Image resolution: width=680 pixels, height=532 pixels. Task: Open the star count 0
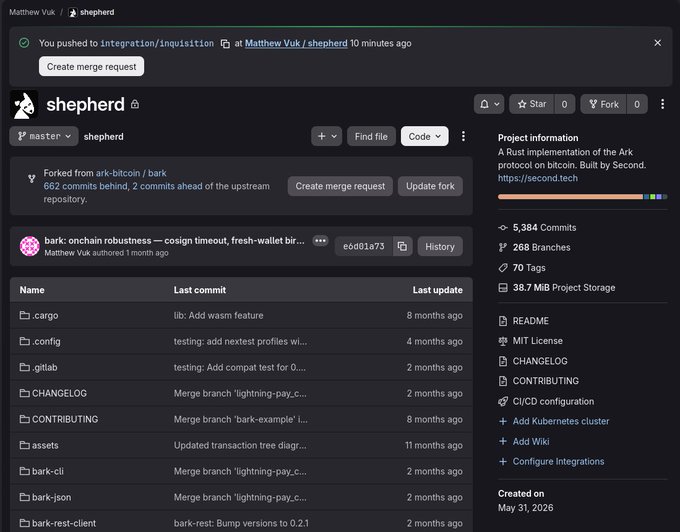564,104
